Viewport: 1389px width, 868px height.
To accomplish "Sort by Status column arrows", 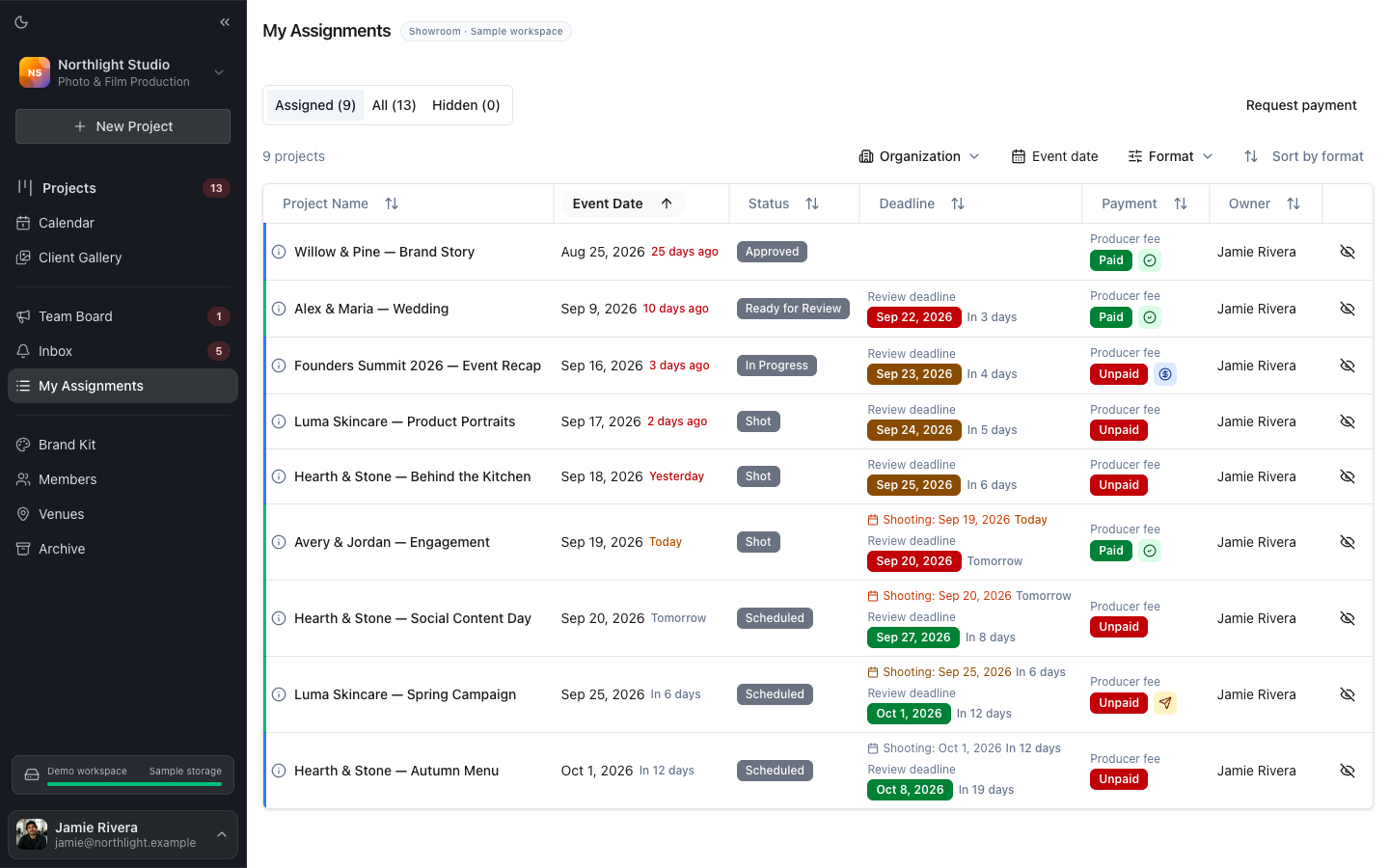I will click(x=812, y=203).
